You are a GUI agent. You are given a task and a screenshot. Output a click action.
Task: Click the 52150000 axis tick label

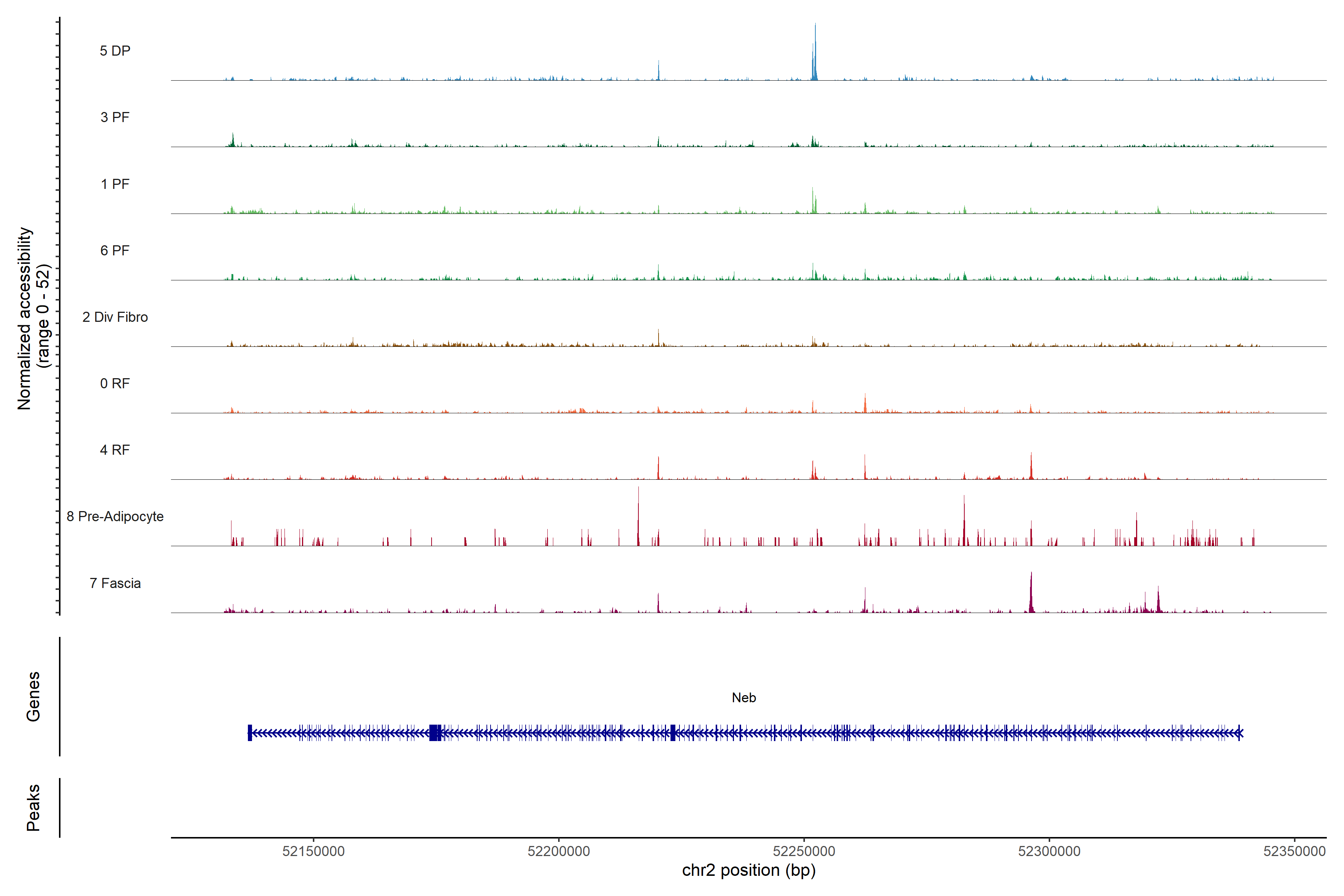pos(313,851)
